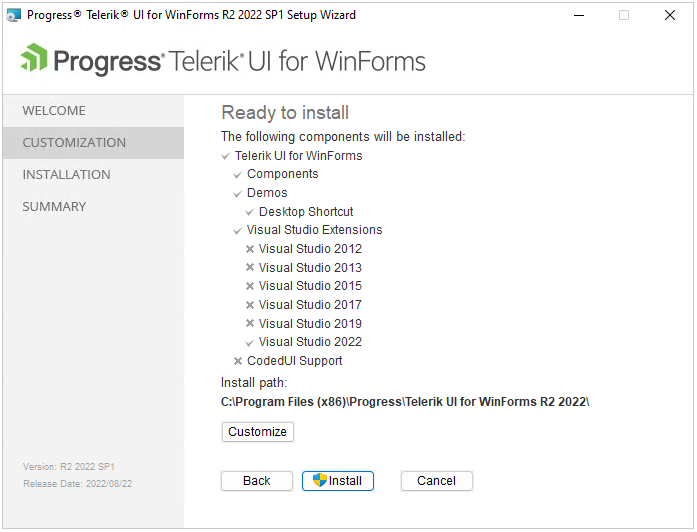Go back with the Back button
The height and width of the screenshot is (532, 697).
pos(257,481)
